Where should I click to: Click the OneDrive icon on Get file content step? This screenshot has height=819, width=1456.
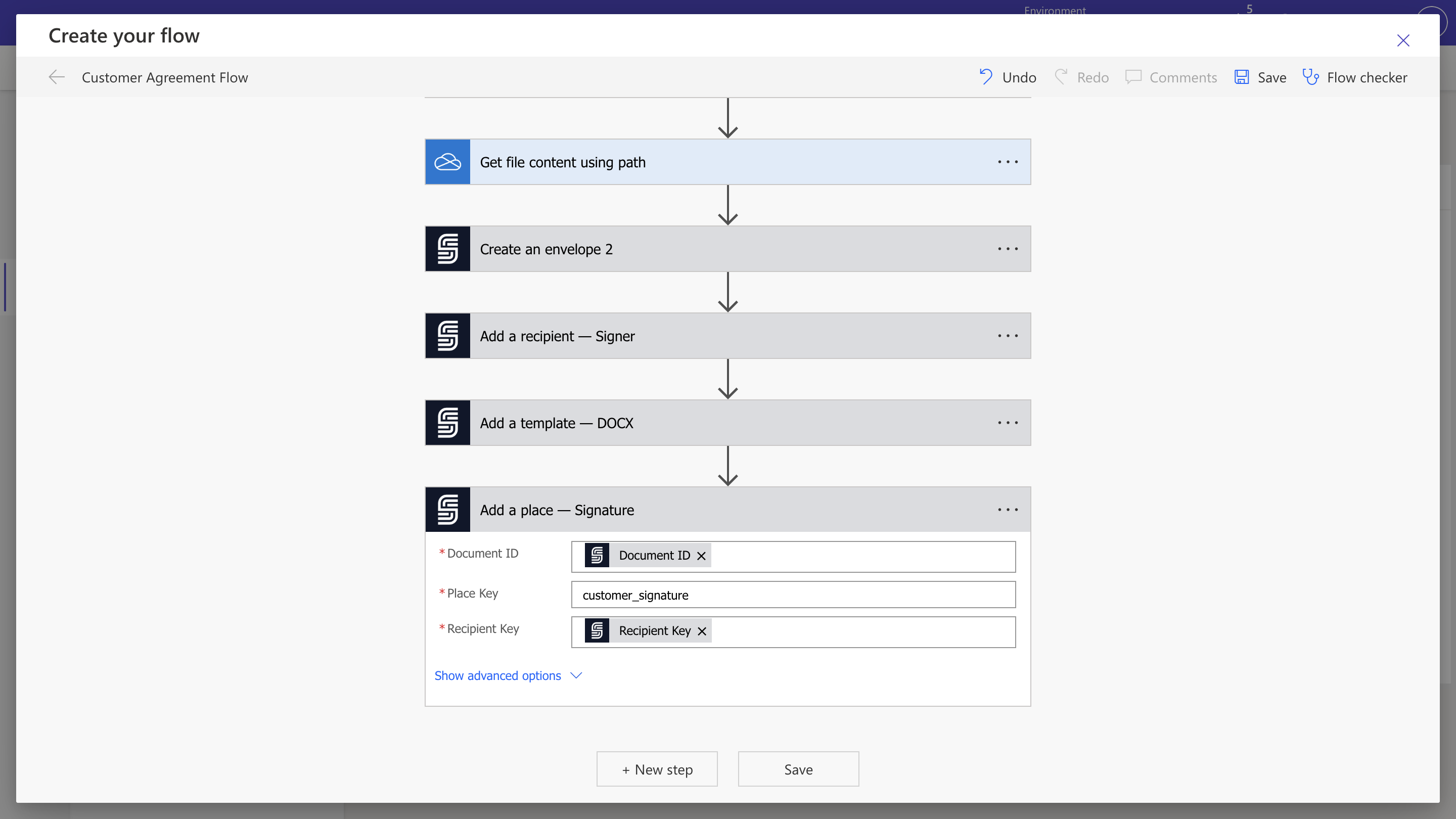tap(447, 162)
